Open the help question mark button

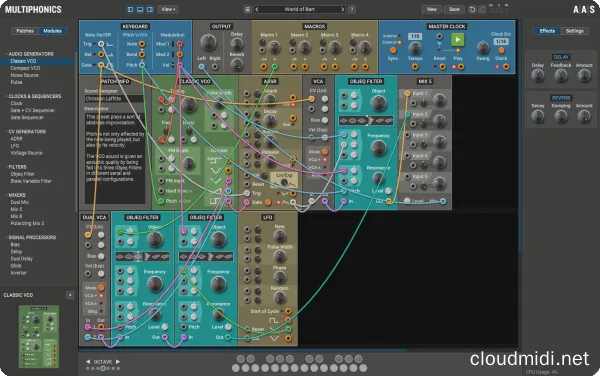(x=352, y=9)
